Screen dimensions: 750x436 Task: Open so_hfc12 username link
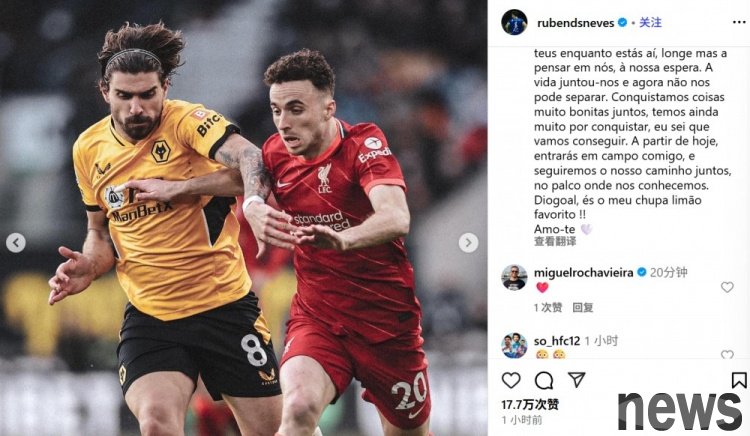pos(557,341)
